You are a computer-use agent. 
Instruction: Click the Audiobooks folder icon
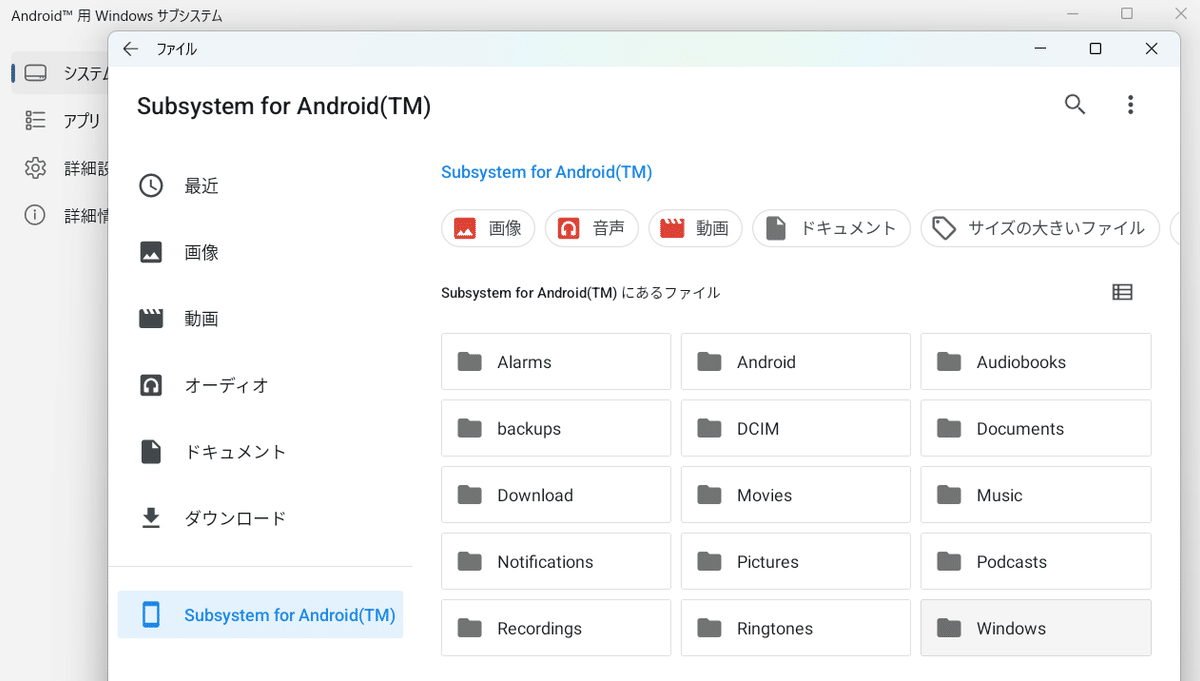949,362
